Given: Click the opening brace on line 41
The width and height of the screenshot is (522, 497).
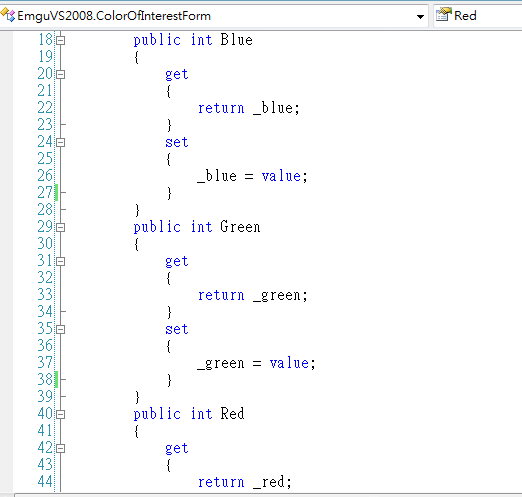Looking at the screenshot, I should (136, 431).
